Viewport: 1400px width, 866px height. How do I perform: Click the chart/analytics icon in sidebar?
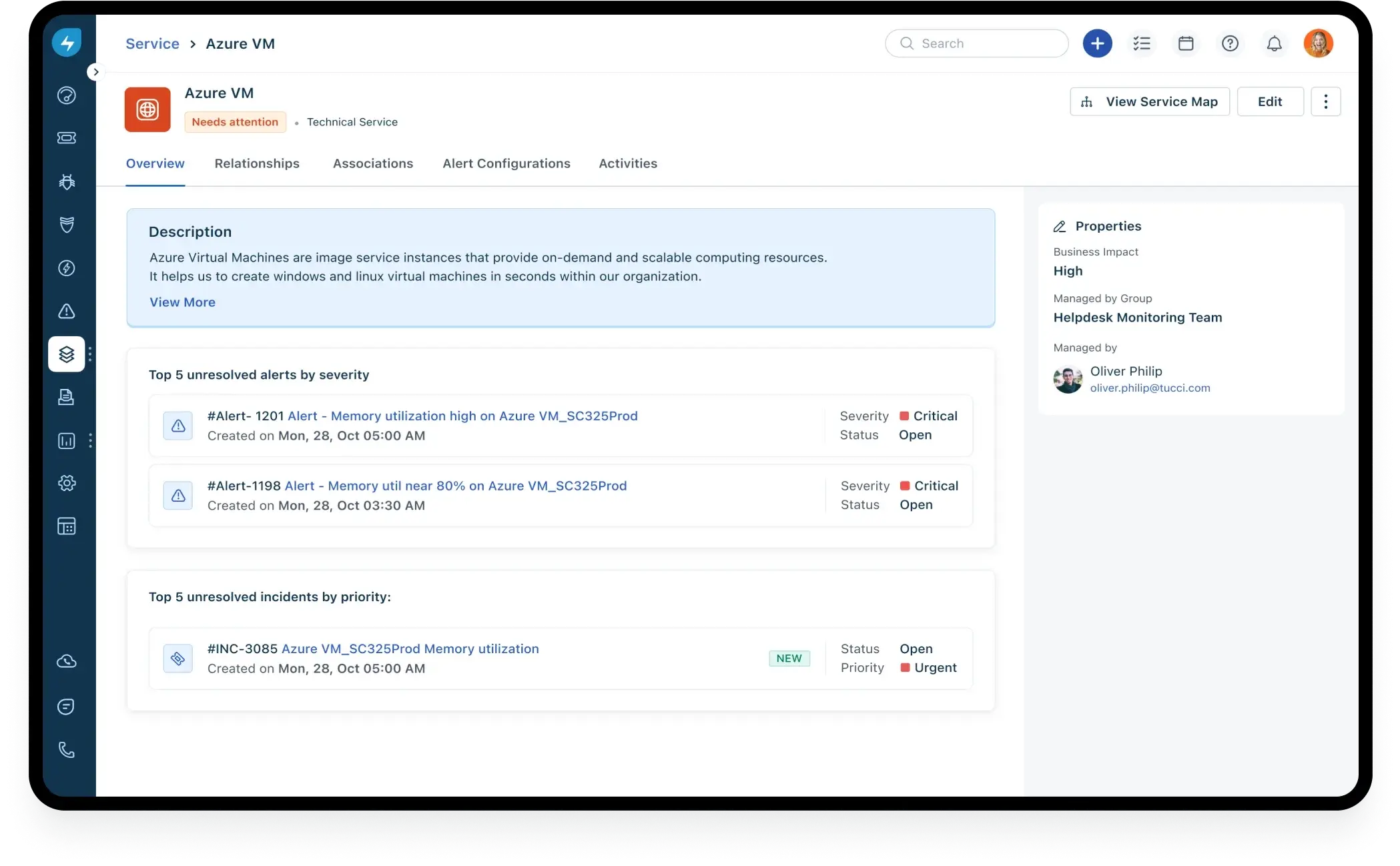pyautogui.click(x=66, y=440)
